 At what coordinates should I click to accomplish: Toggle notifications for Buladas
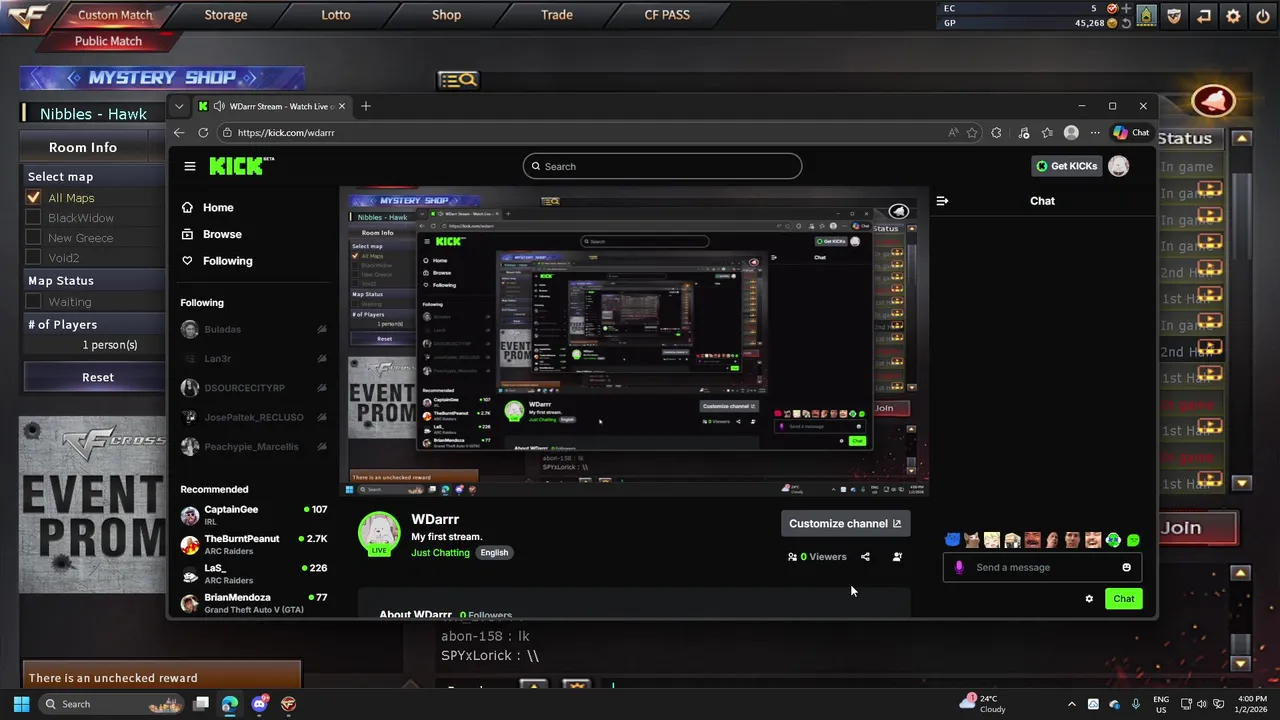tap(322, 329)
